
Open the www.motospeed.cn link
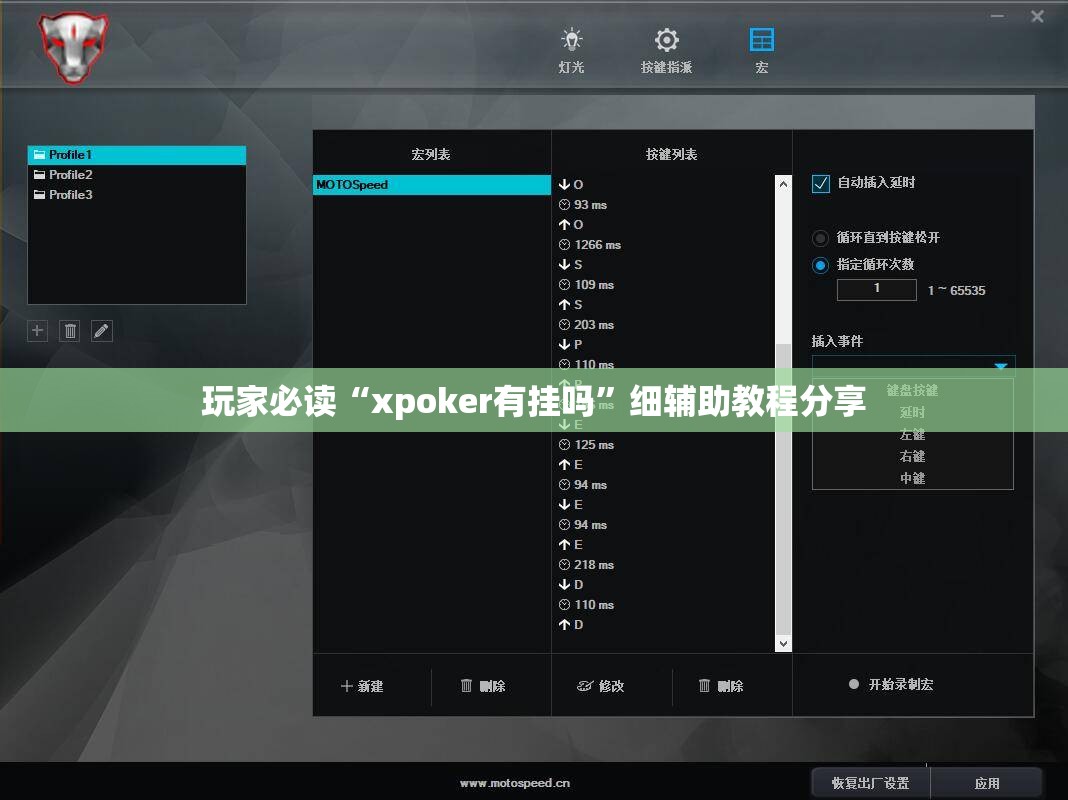click(515, 783)
